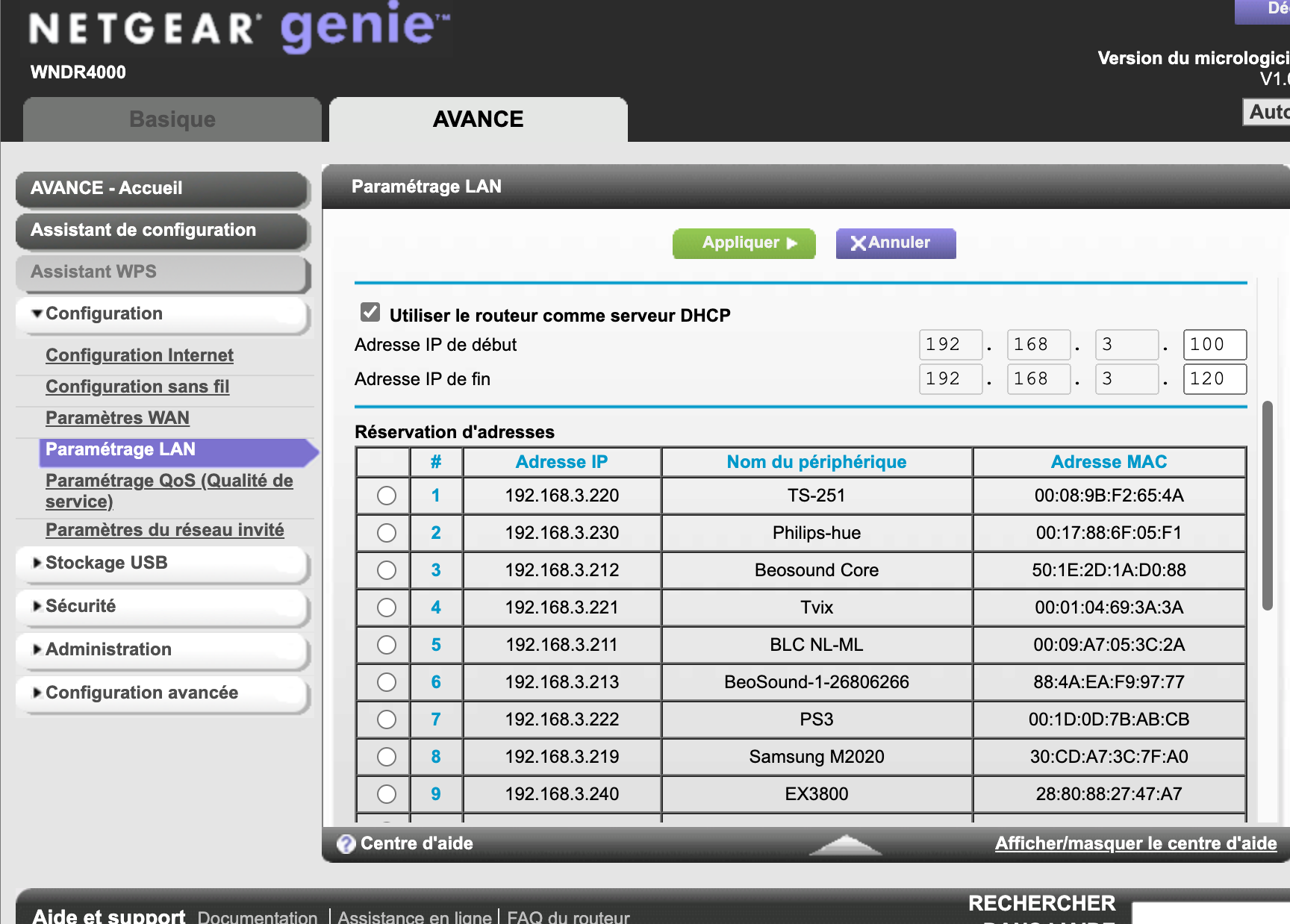Viewport: 1290px width, 924px height.
Task: Open Assistant WPS
Action: coord(162,272)
